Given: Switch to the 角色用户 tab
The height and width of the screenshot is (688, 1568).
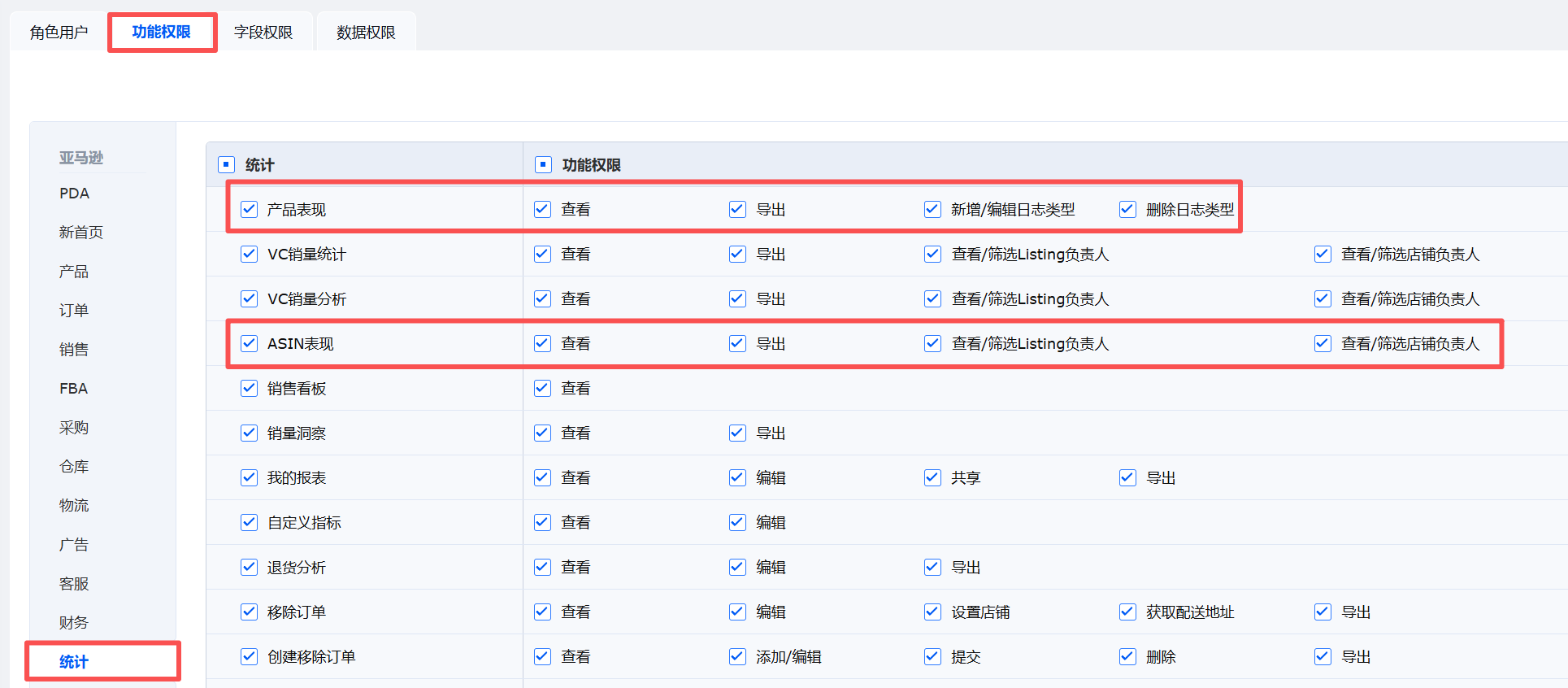Looking at the screenshot, I should (x=59, y=33).
